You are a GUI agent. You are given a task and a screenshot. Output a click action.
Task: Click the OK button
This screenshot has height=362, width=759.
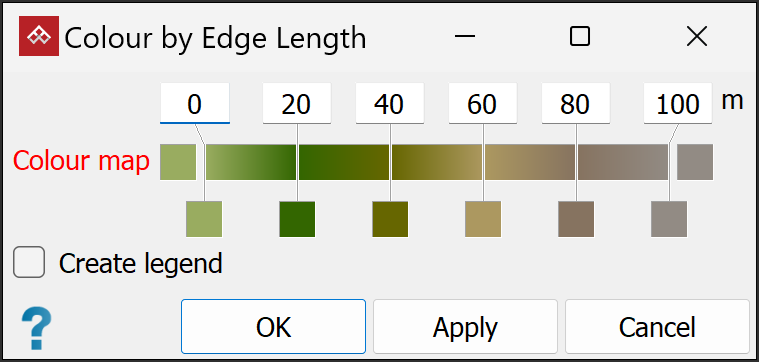click(x=273, y=327)
